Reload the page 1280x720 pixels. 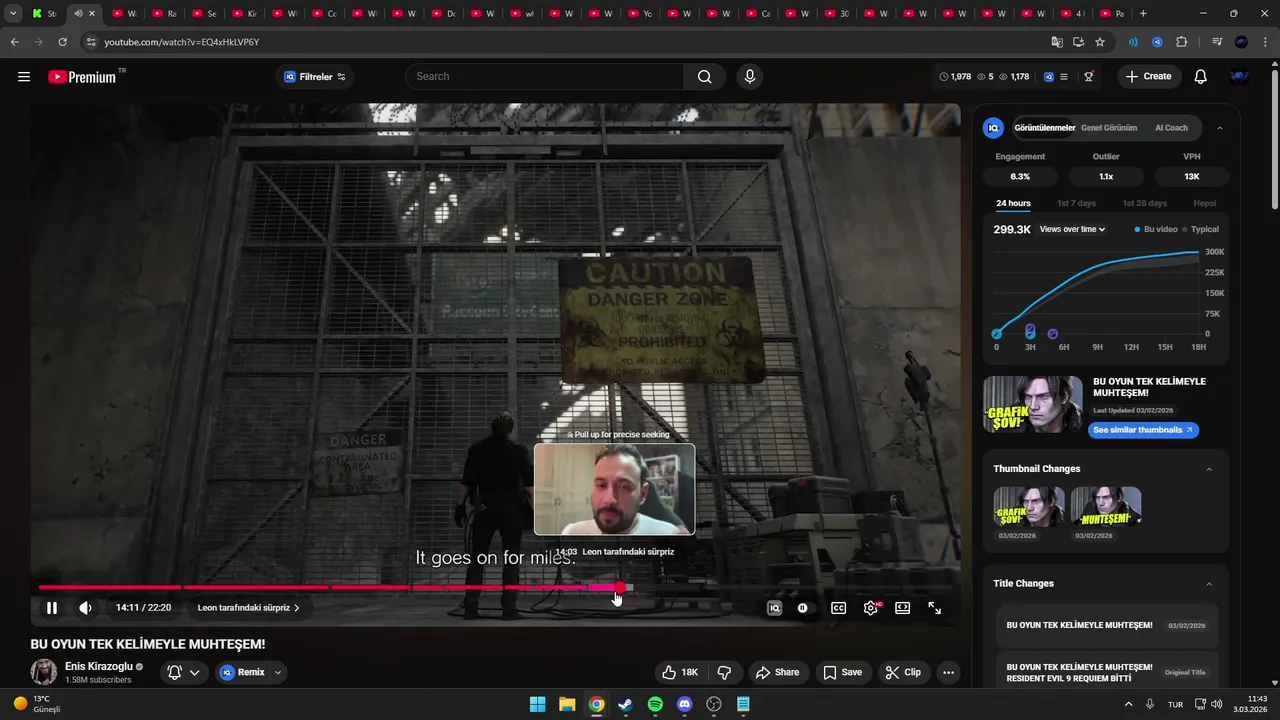click(x=63, y=42)
